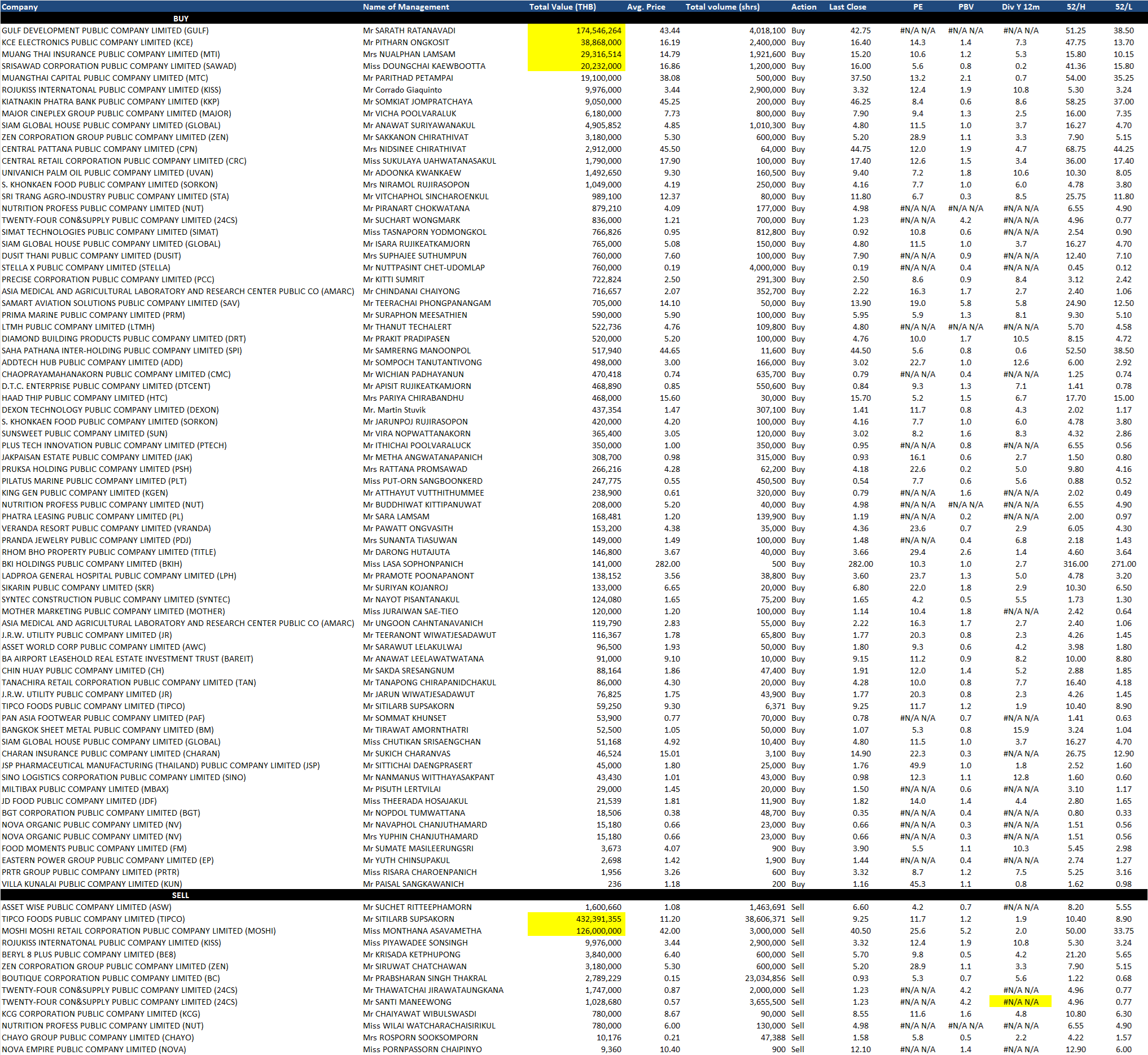
Task: Click the Total Value (THB) header
Action: (562, 7)
